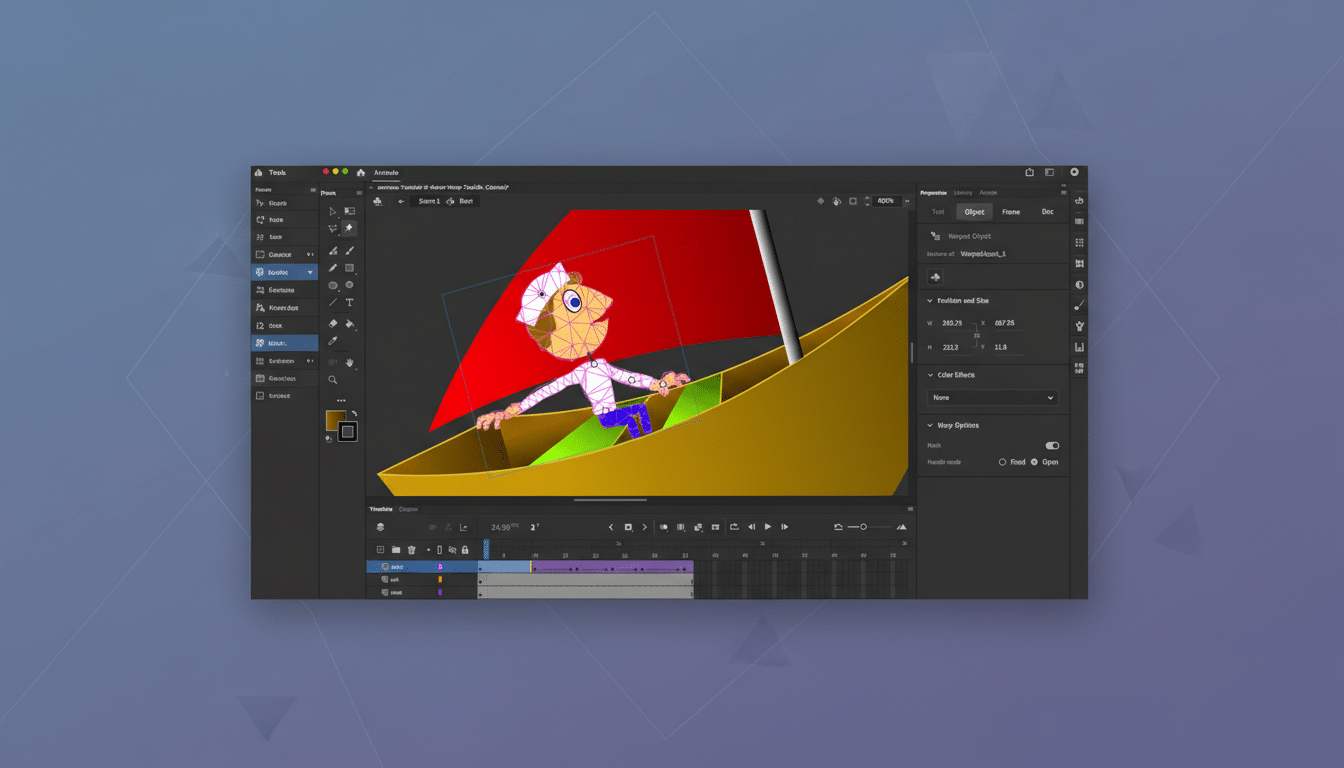Click the trash icon to delete a layer
The image size is (1344, 768).
[411, 550]
